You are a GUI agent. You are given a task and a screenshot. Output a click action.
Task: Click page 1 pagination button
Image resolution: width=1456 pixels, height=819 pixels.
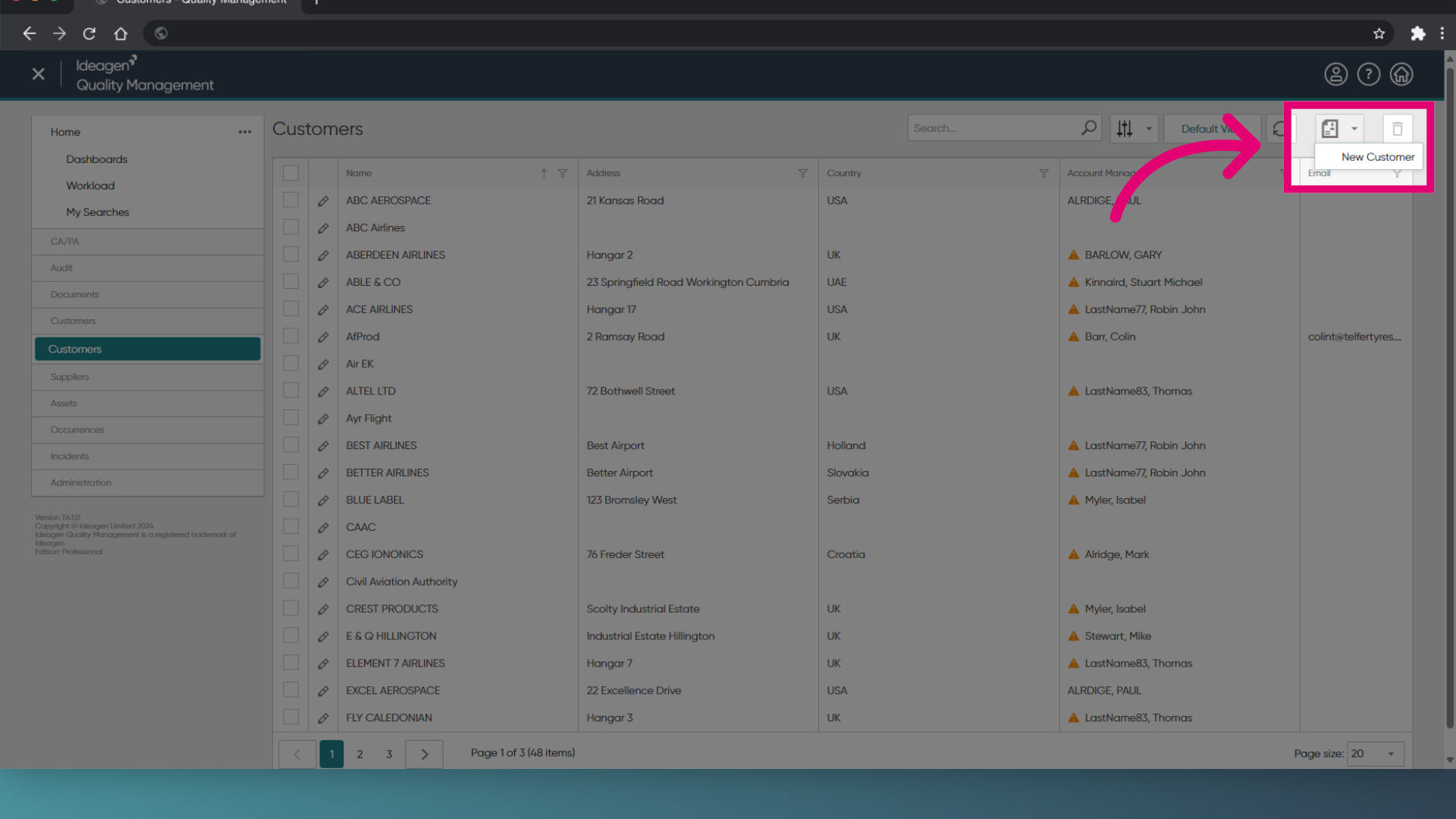331,755
